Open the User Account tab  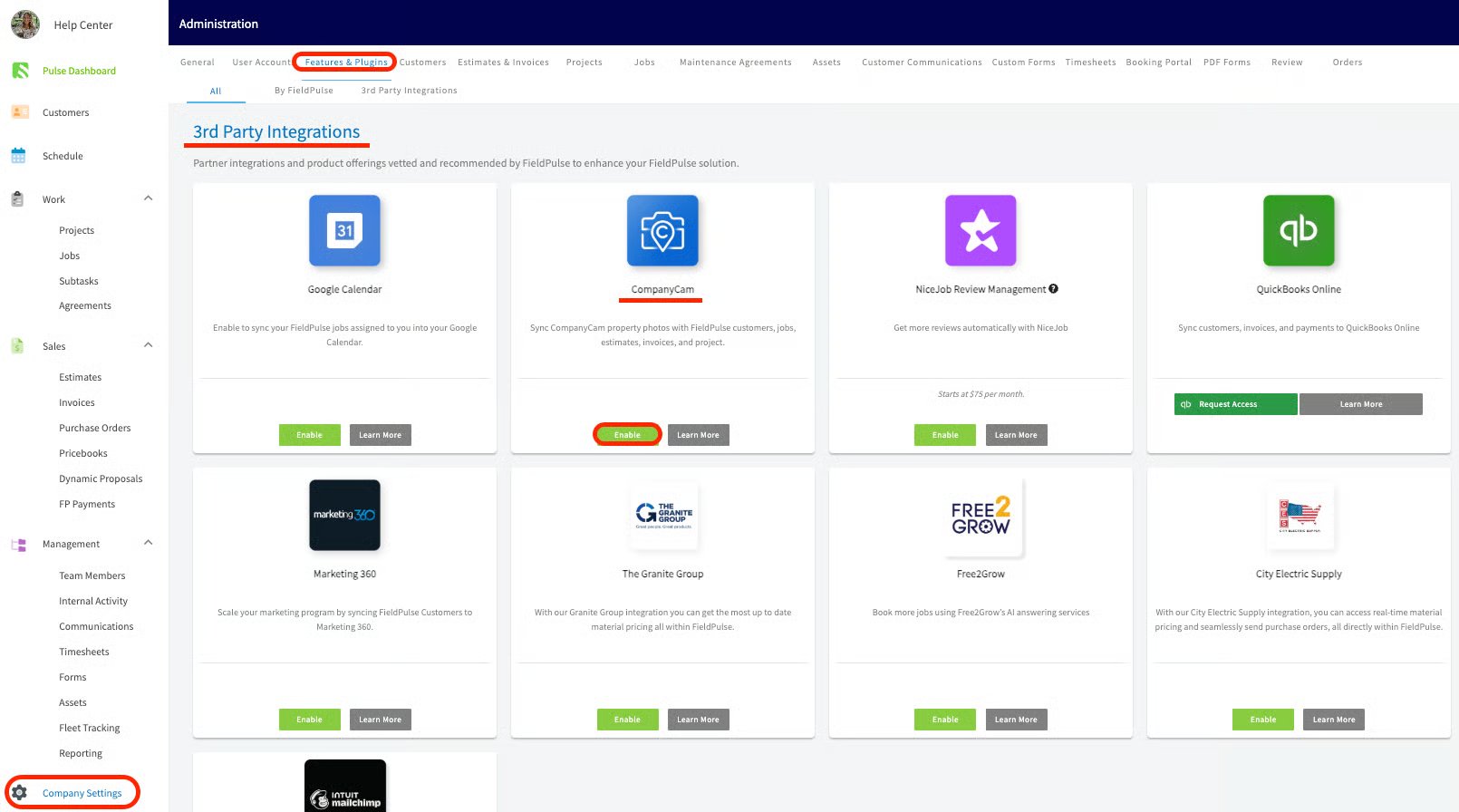click(261, 62)
